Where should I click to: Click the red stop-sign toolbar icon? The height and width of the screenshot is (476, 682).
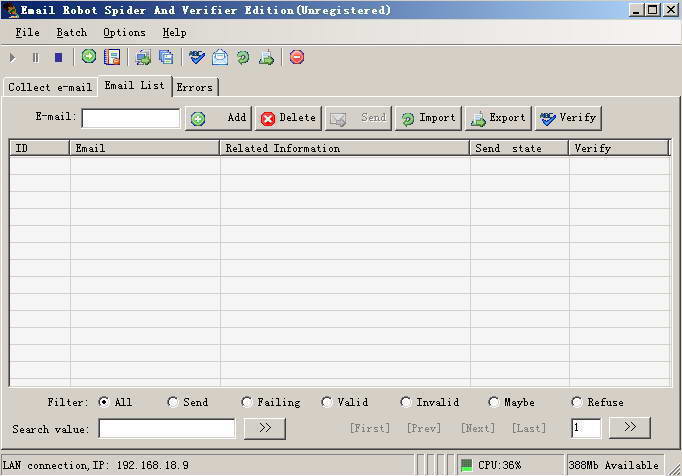[297, 57]
